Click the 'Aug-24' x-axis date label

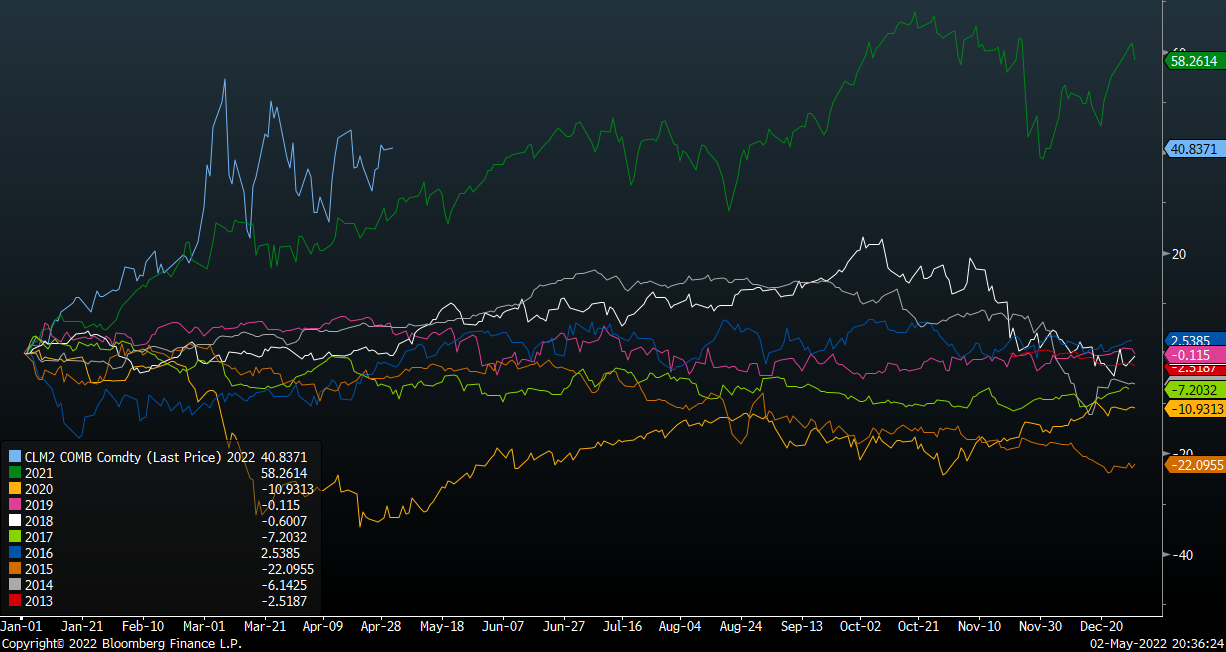[741, 626]
